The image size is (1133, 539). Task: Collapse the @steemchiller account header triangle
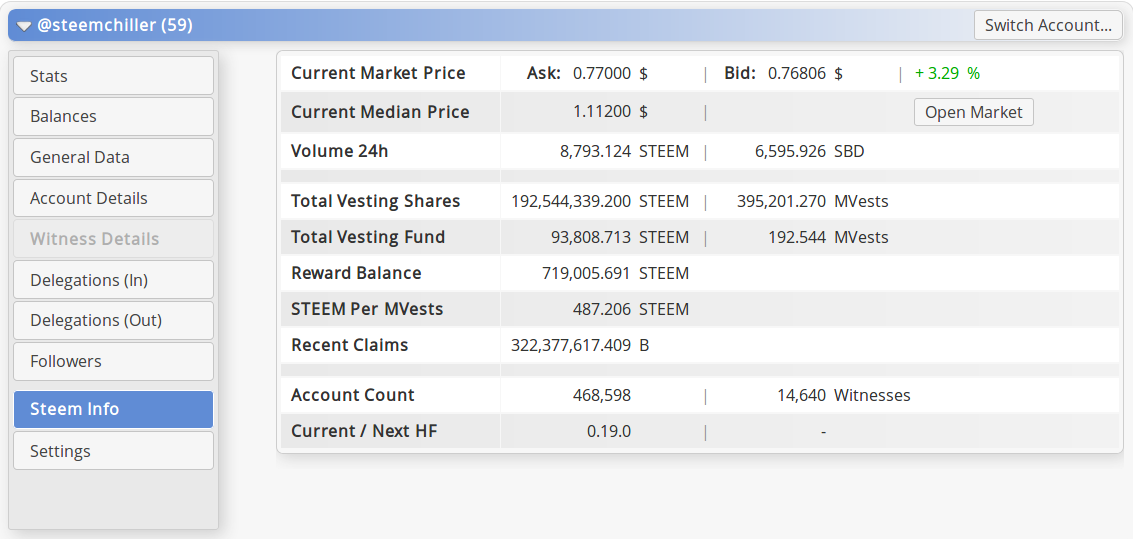pyautogui.click(x=25, y=26)
